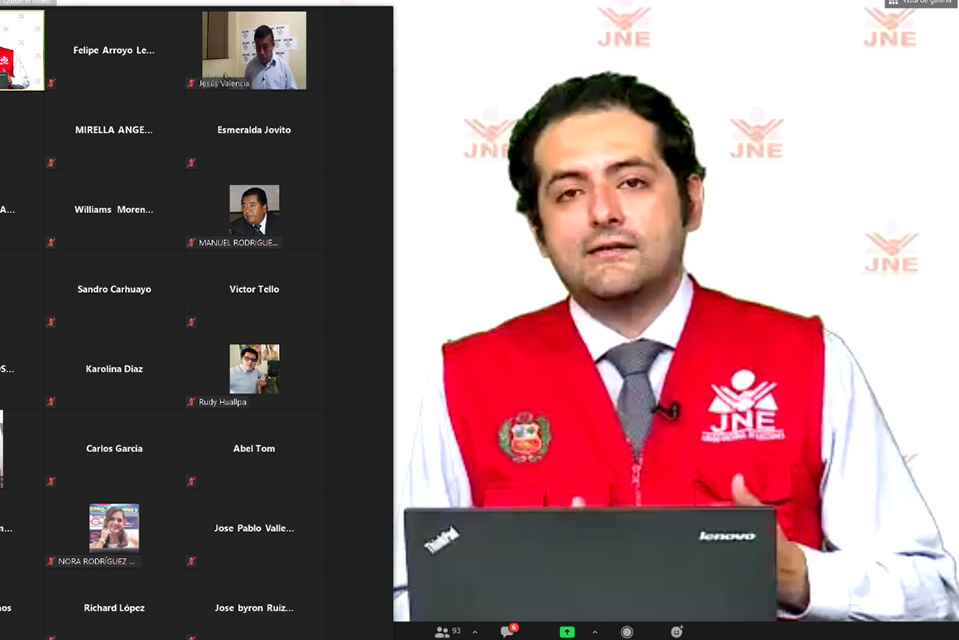Click muted mic icon beside Jesús Valencia's name

point(191,83)
